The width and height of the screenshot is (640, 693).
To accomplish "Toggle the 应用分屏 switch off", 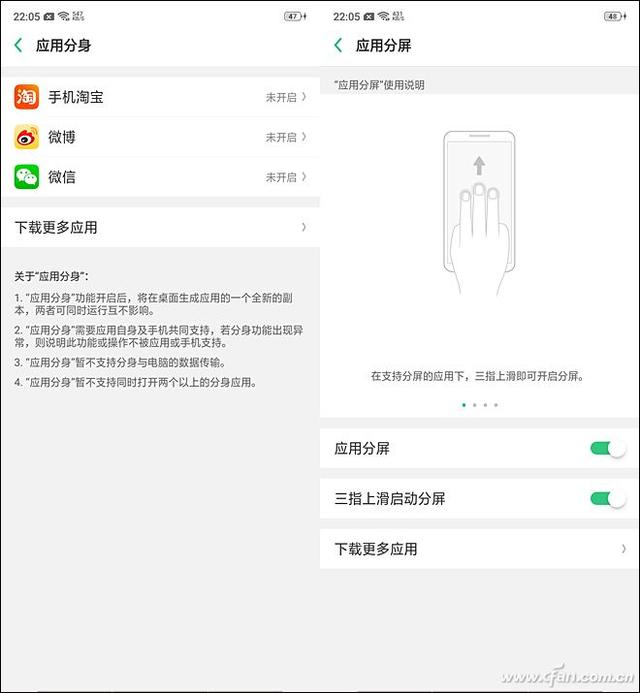I will point(608,449).
